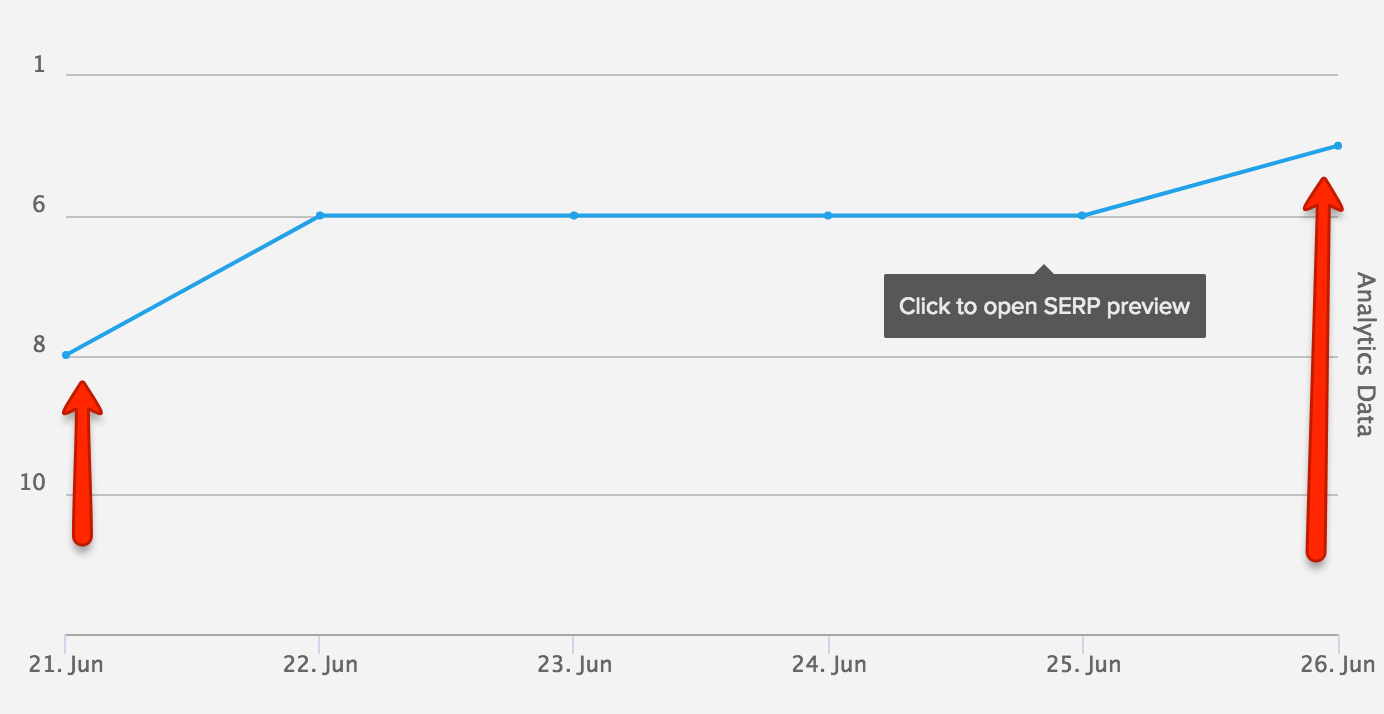This screenshot has width=1384, height=714.
Task: Click the '25. Jun' x-axis label
Action: point(1082,665)
